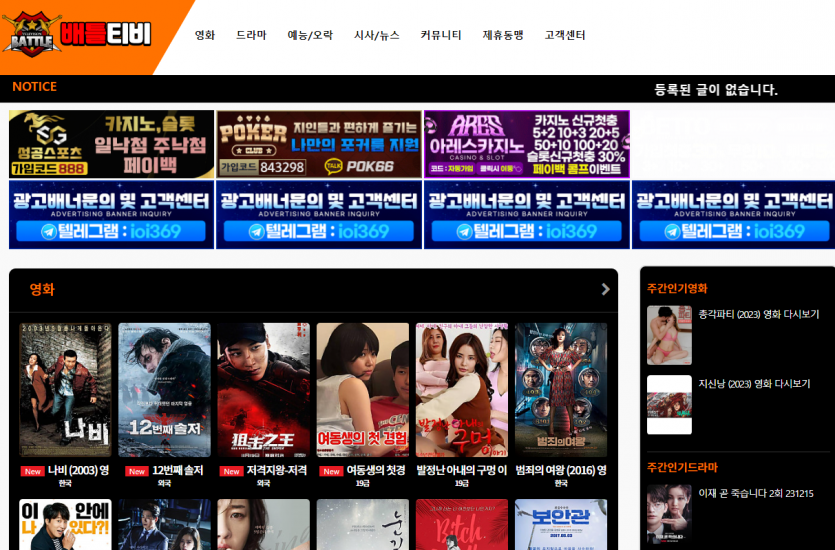
Task: Open the 이재 곧 죽습니다 thumbnail
Action: click(669, 514)
